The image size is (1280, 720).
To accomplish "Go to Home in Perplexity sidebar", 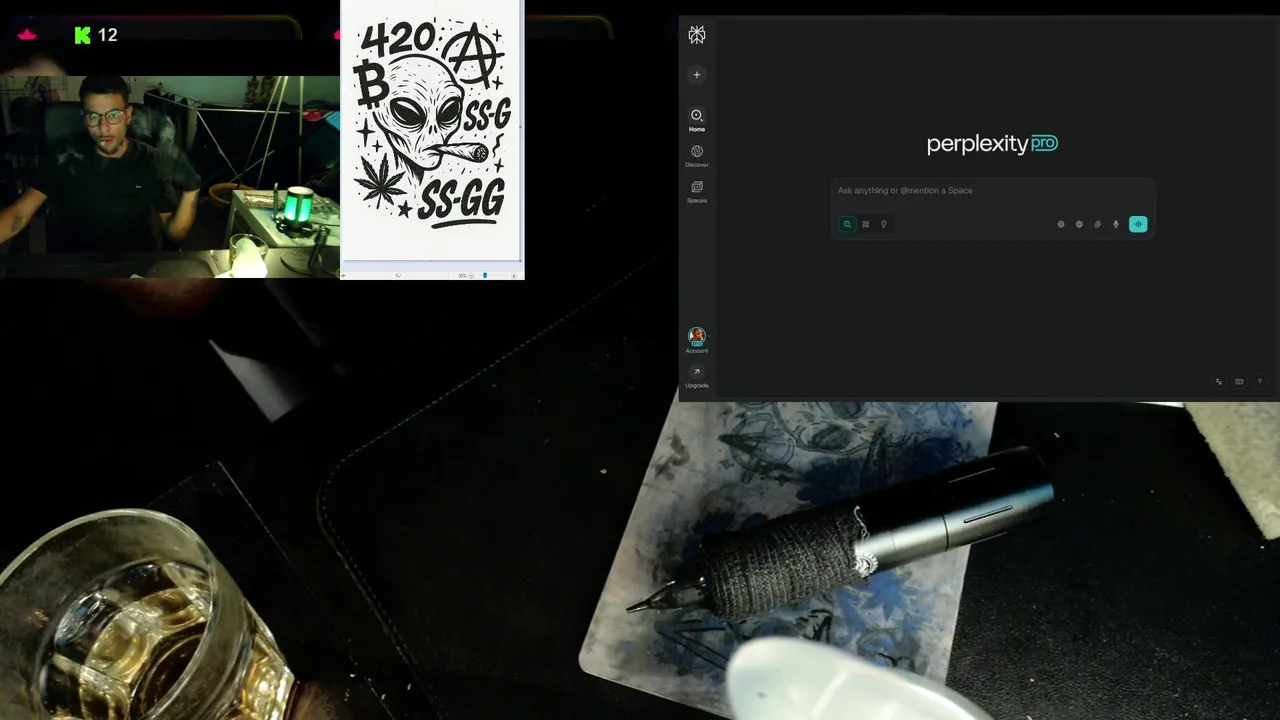I will click(697, 119).
